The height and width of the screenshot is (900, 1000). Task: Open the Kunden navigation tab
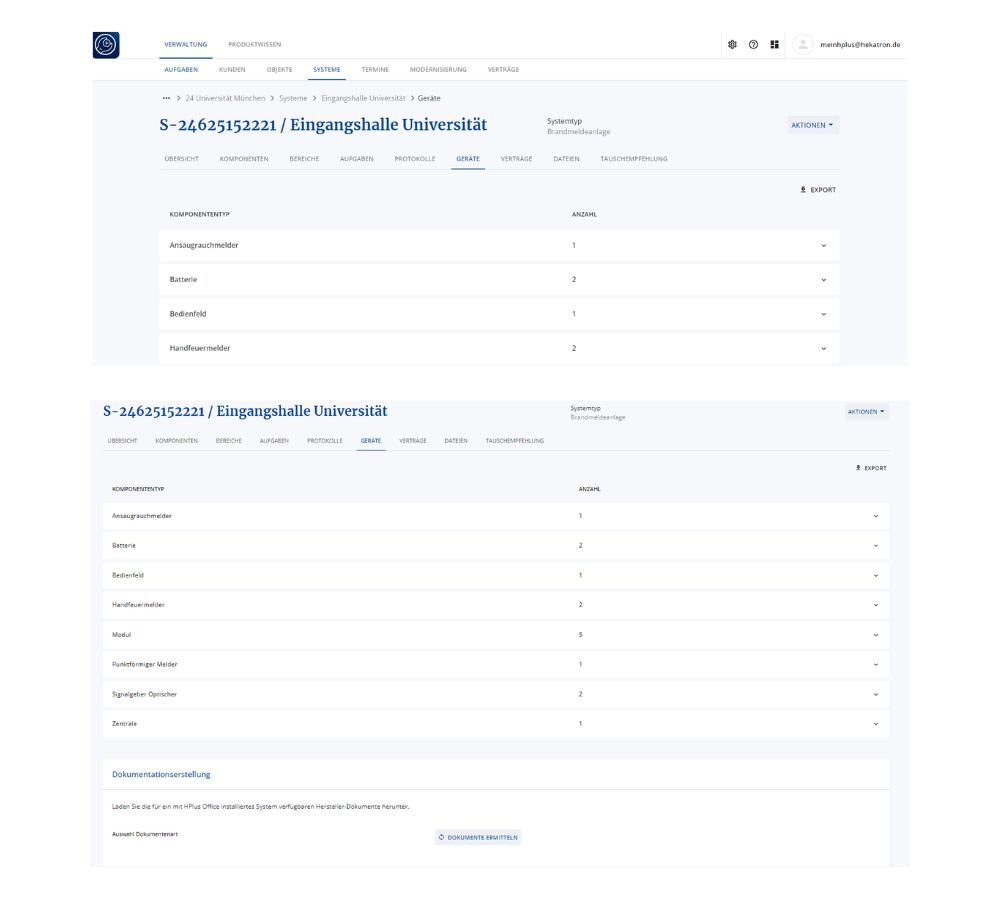point(232,70)
